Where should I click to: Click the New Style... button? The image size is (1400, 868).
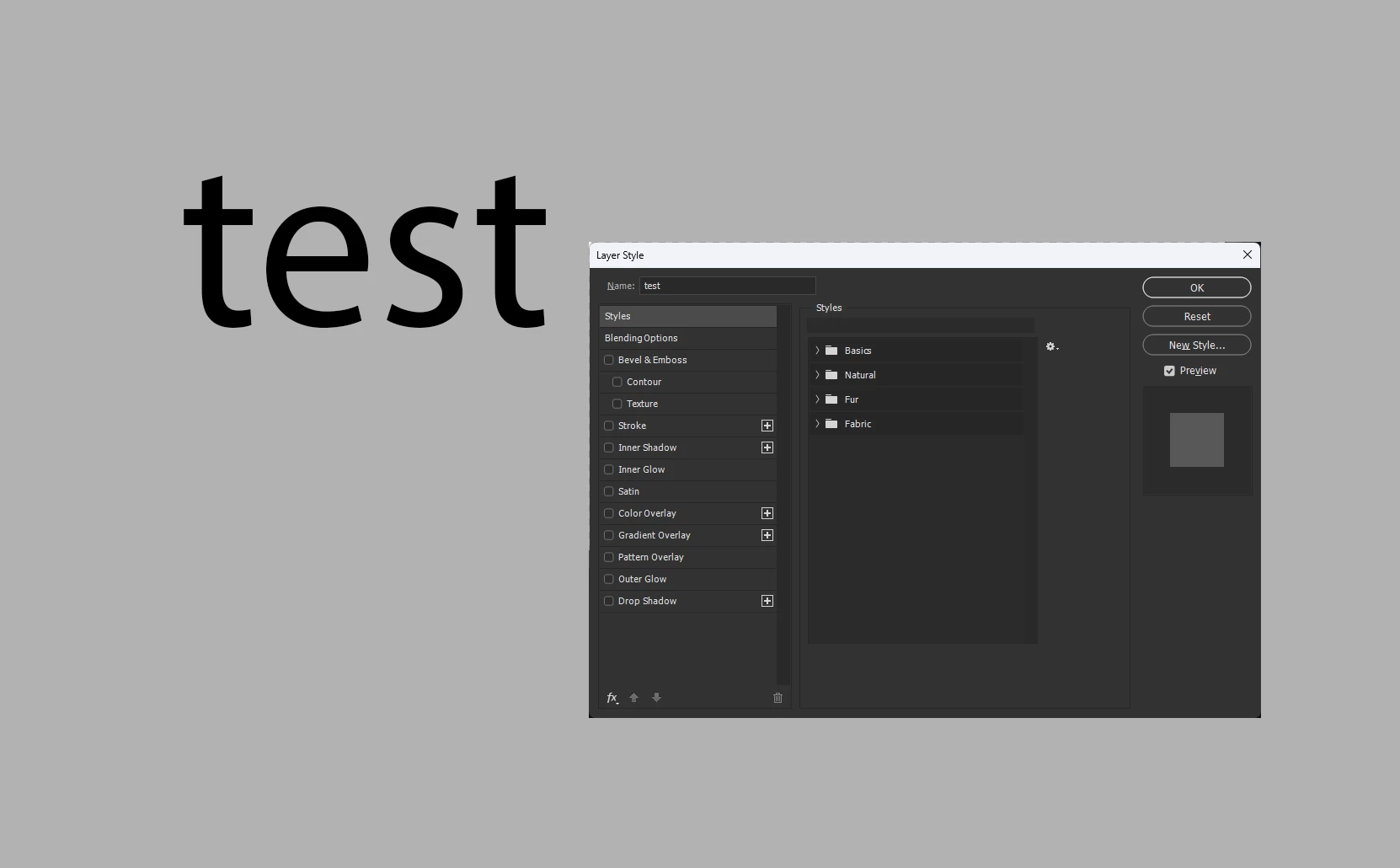[x=1196, y=345]
